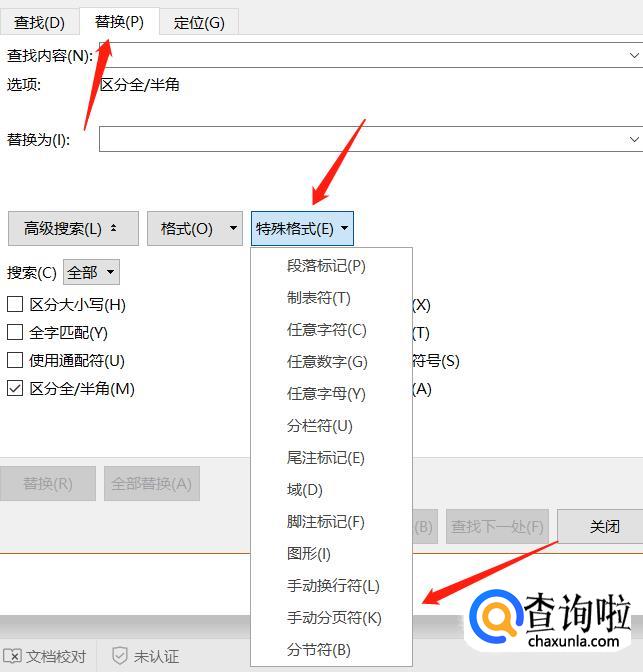Select 段落标记(P) from the menu
This screenshot has width=643, height=672.
point(326,266)
